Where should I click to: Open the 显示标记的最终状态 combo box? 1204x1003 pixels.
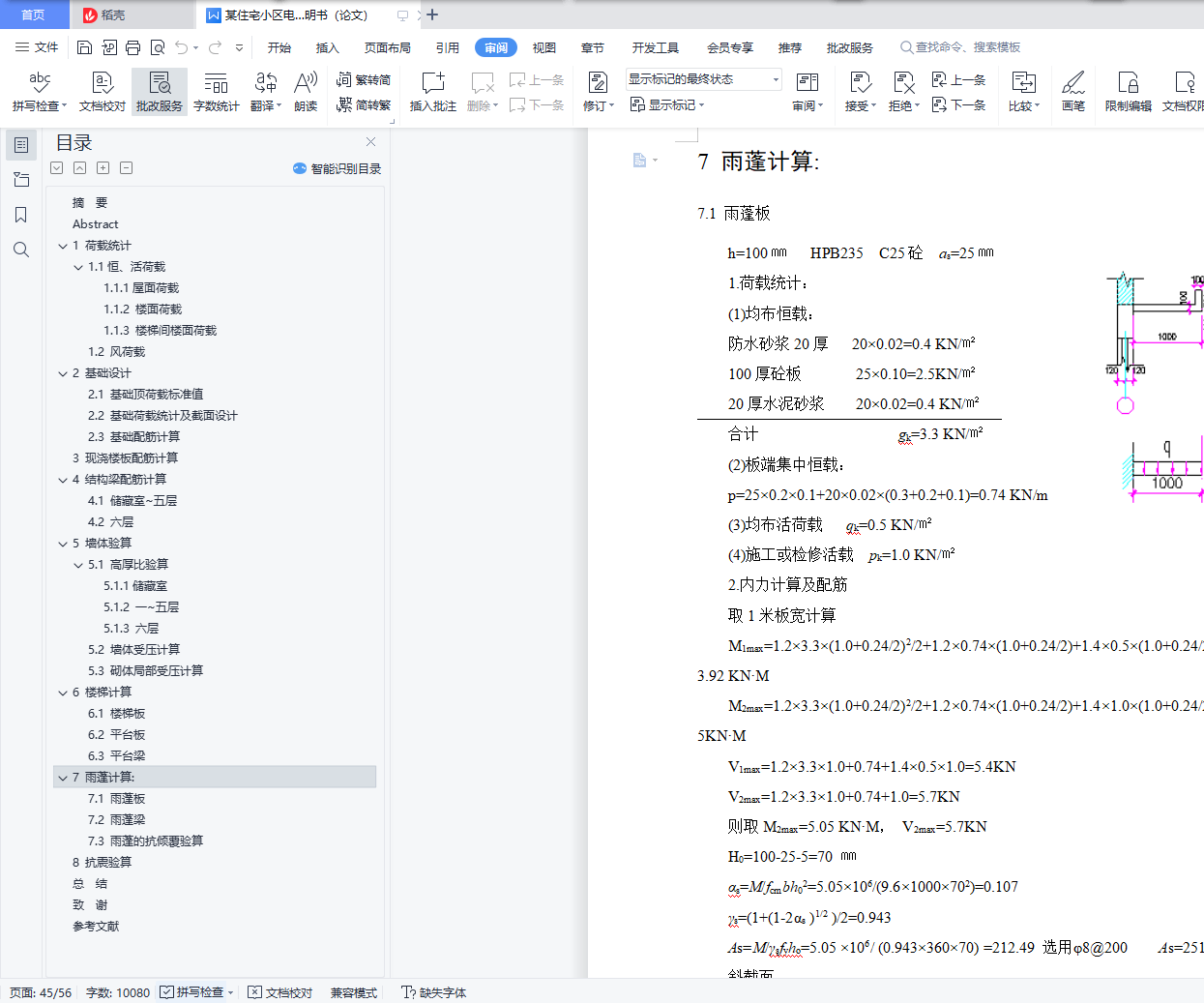[703, 79]
